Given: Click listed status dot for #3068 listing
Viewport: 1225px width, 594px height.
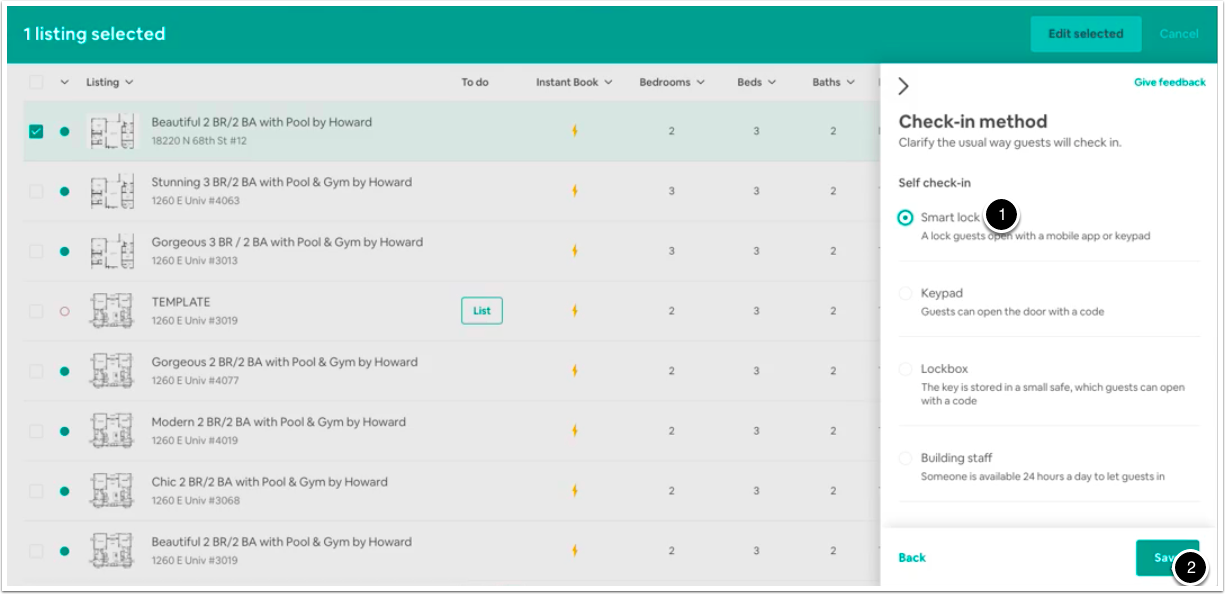Looking at the screenshot, I should pyautogui.click(x=65, y=491).
